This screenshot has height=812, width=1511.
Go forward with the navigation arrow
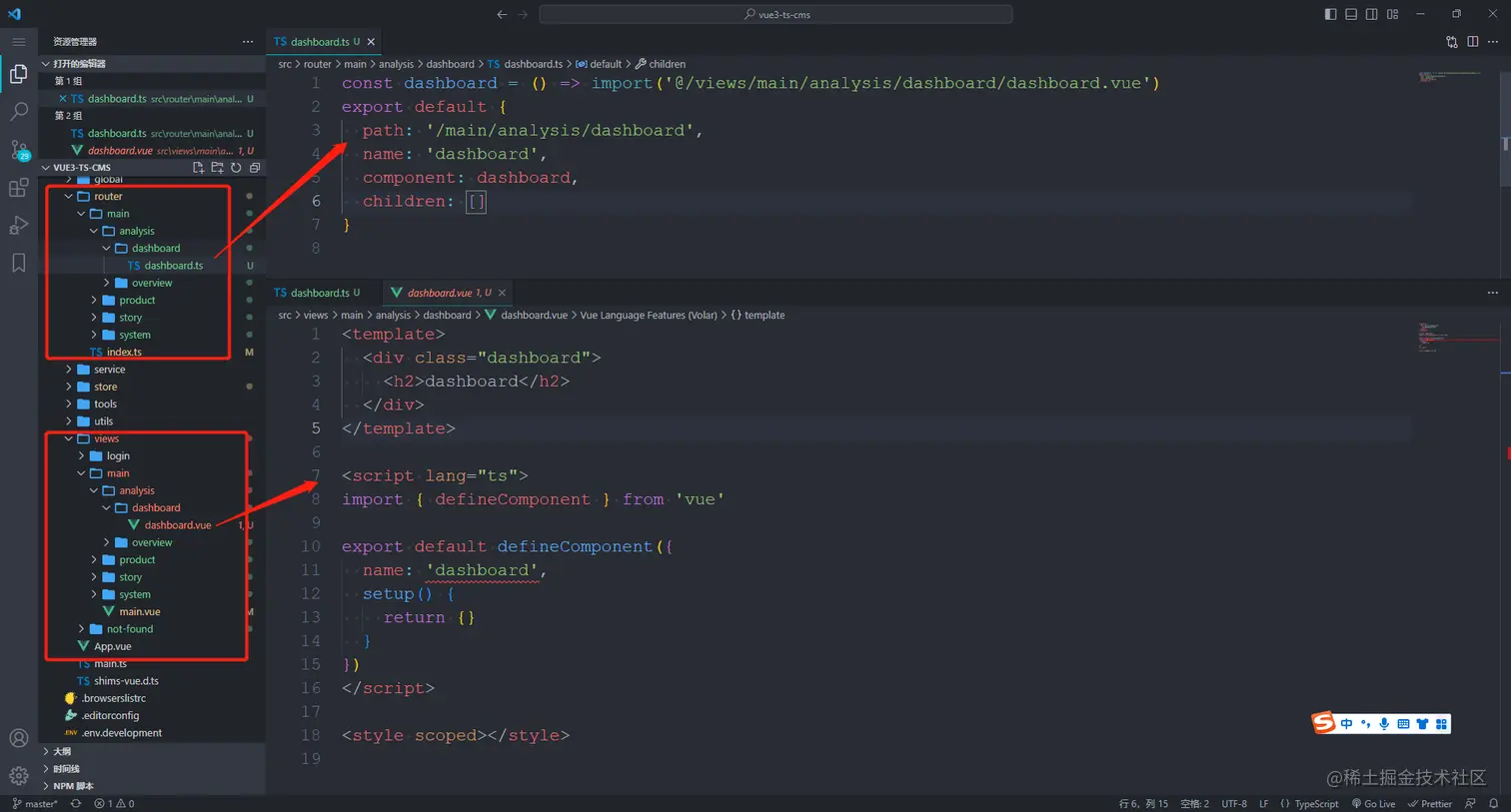click(523, 14)
